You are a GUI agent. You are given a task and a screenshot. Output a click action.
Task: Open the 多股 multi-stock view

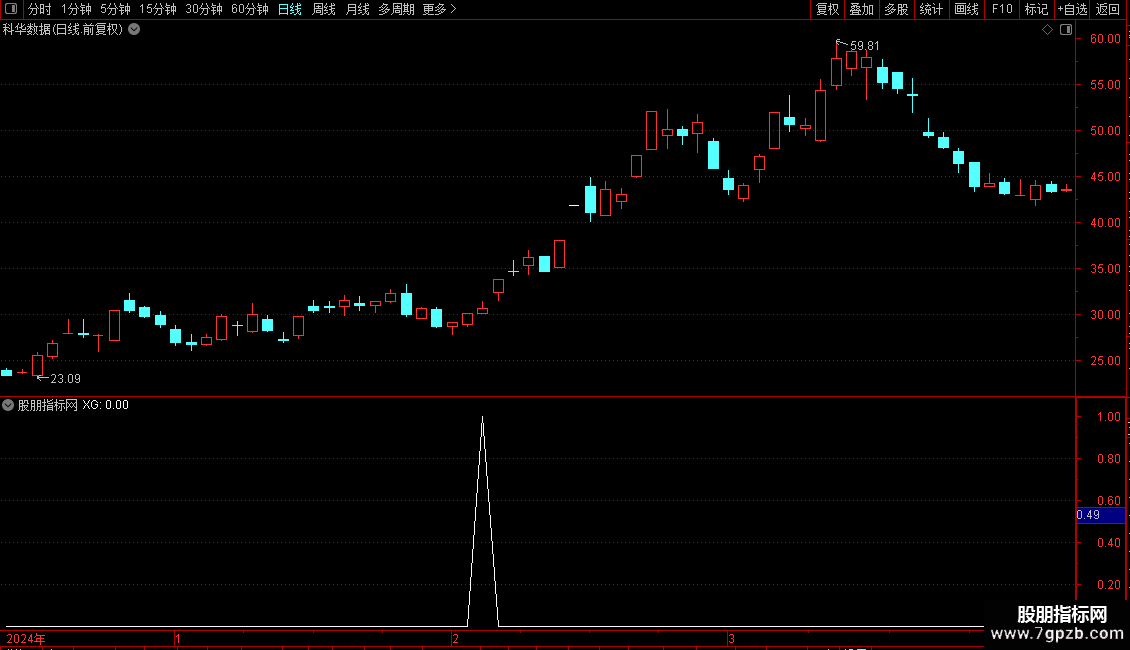tap(896, 9)
